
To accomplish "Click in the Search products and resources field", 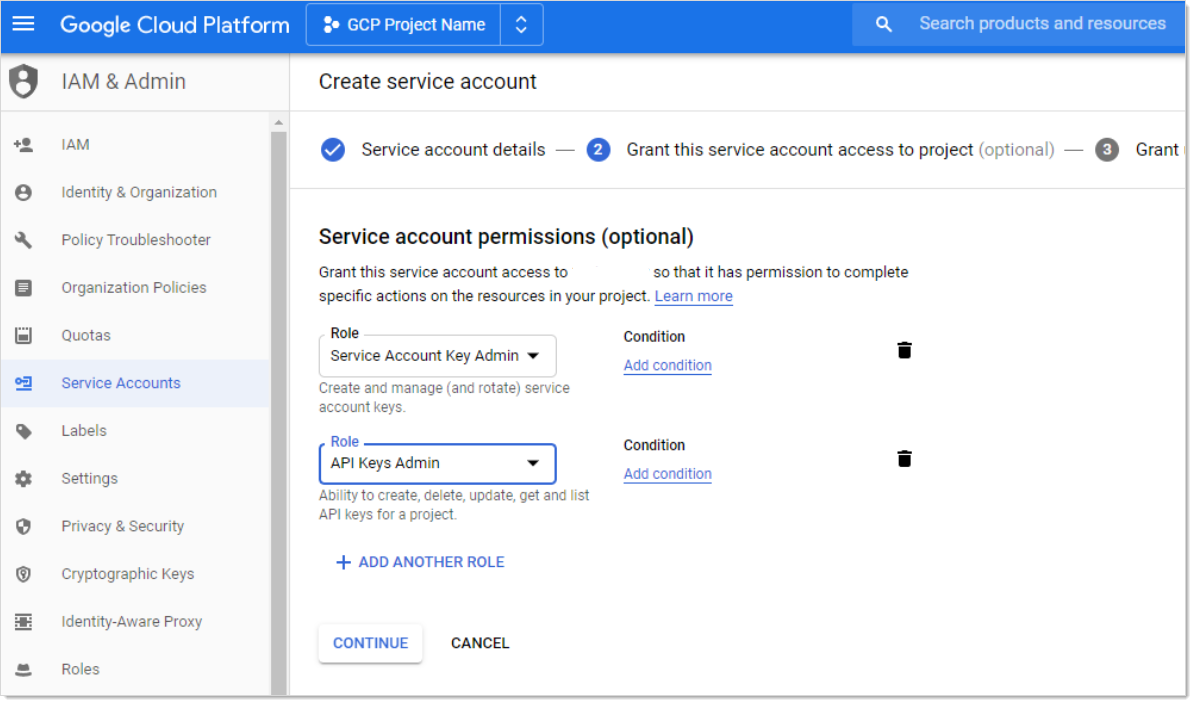I will point(1042,24).
